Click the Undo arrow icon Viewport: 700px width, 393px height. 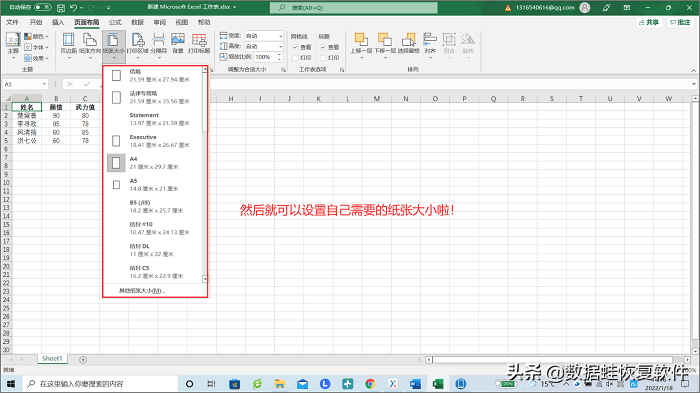tap(74, 8)
